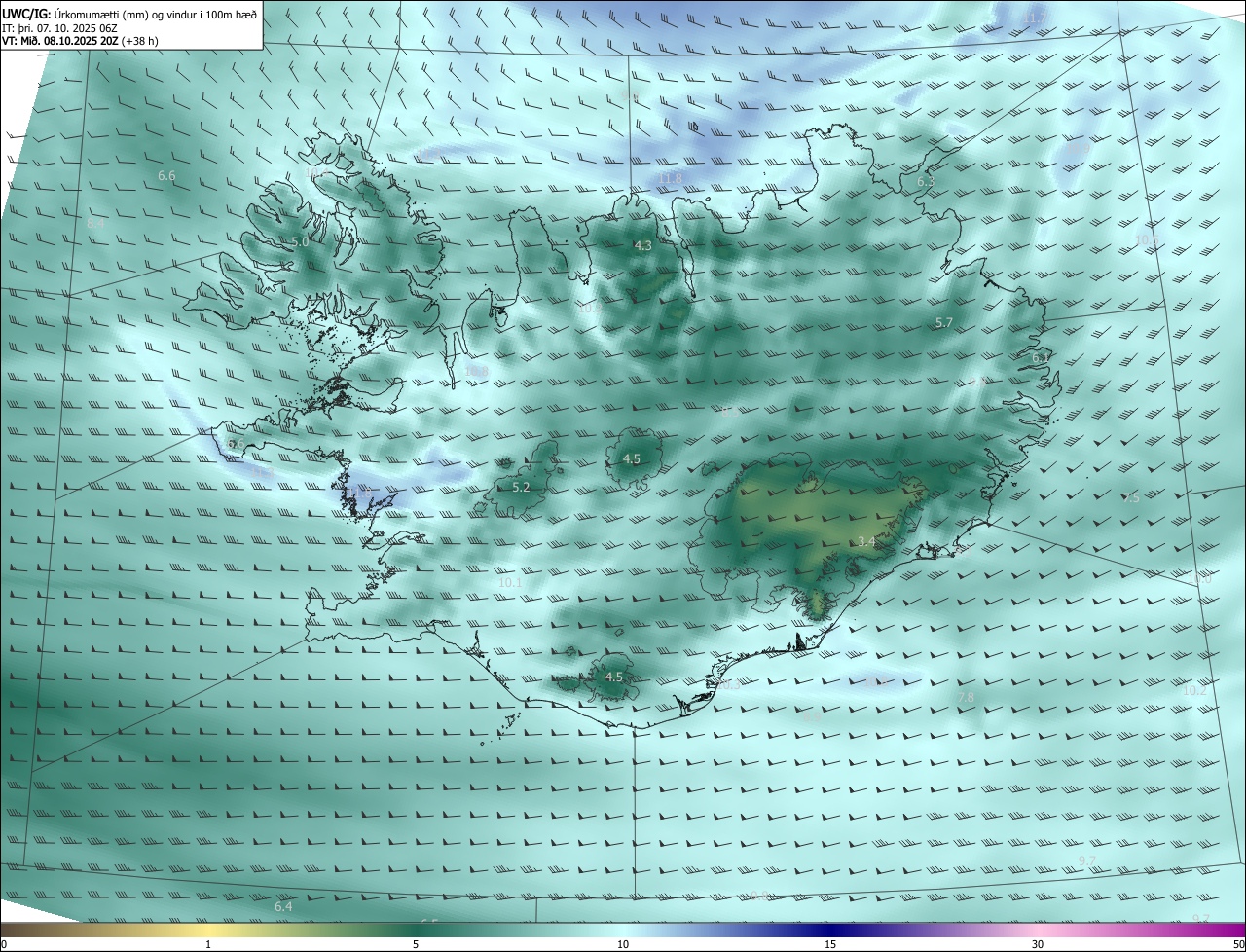Click the 6.3 value on the map

pyautogui.click(x=926, y=181)
